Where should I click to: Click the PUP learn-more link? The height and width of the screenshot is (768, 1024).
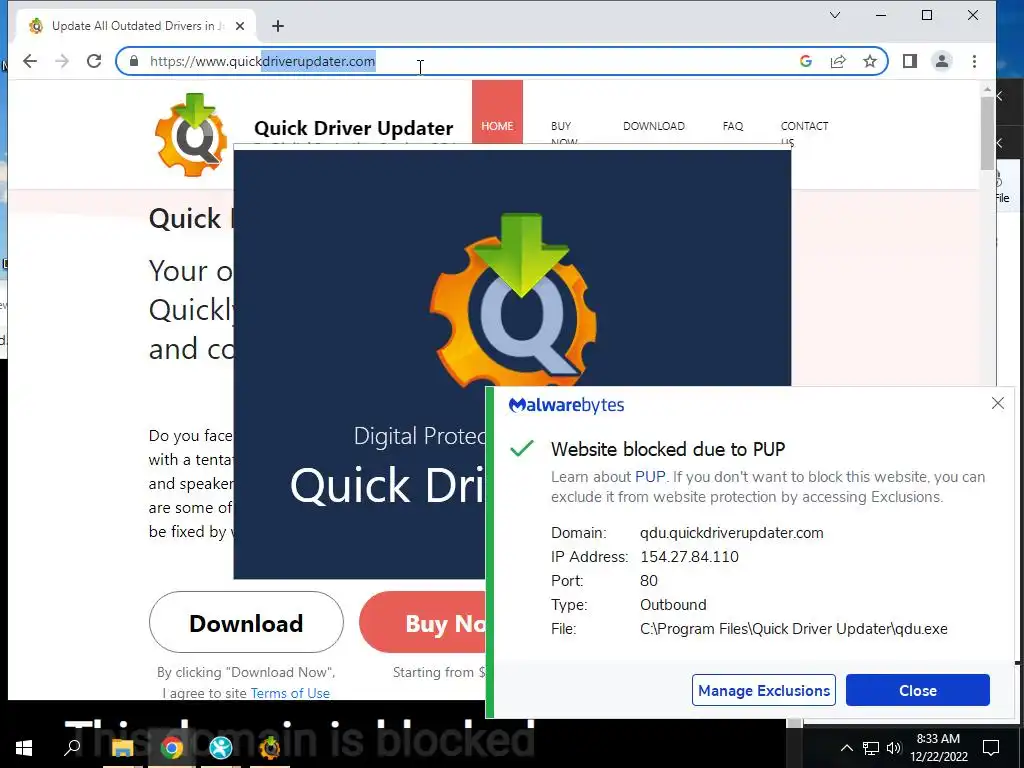tap(650, 477)
